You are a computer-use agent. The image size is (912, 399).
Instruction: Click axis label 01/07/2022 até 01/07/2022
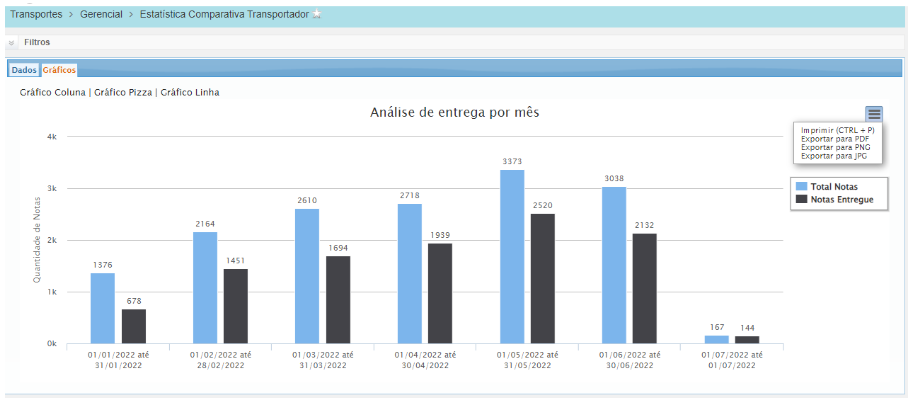click(732, 359)
